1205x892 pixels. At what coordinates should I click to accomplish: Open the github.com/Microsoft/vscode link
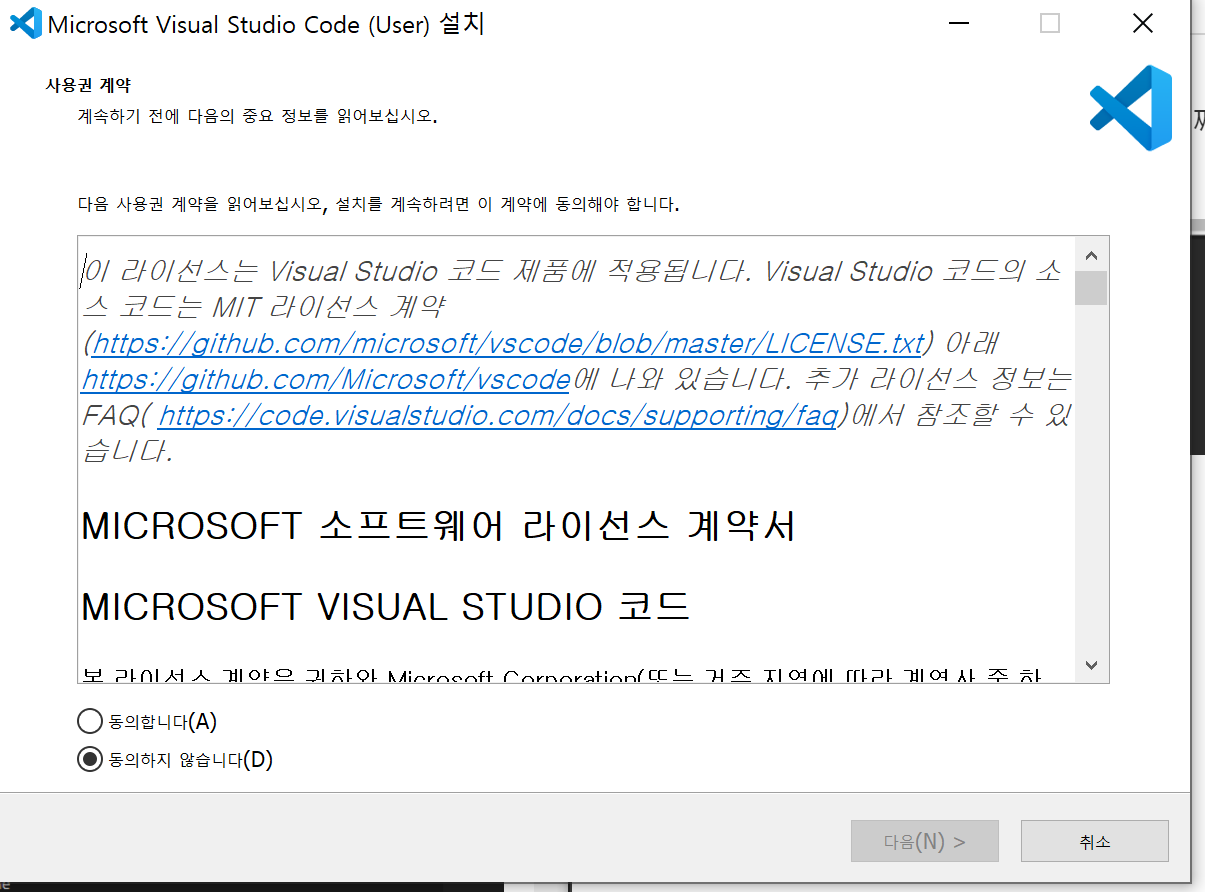tap(326, 379)
